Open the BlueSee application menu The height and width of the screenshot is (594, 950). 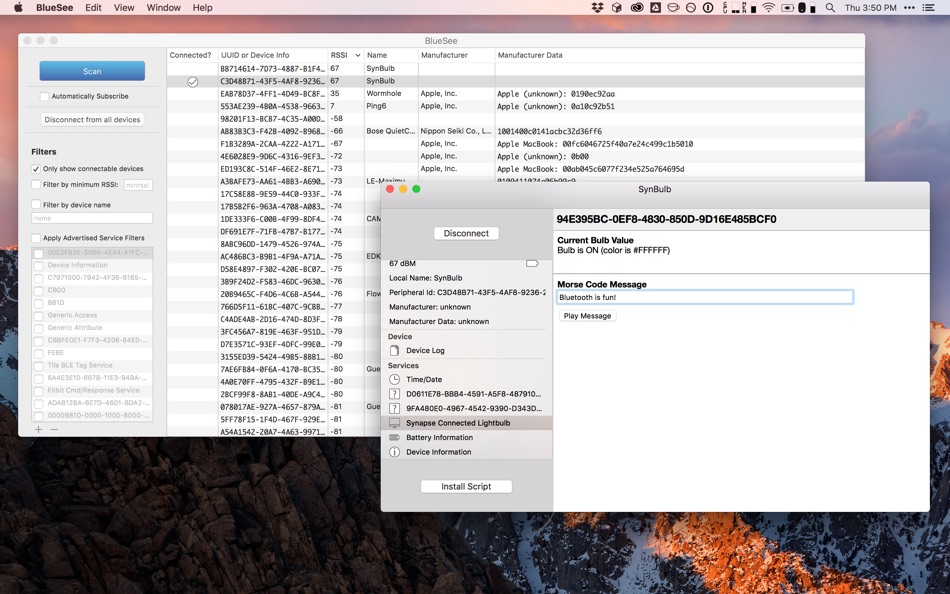(55, 7)
